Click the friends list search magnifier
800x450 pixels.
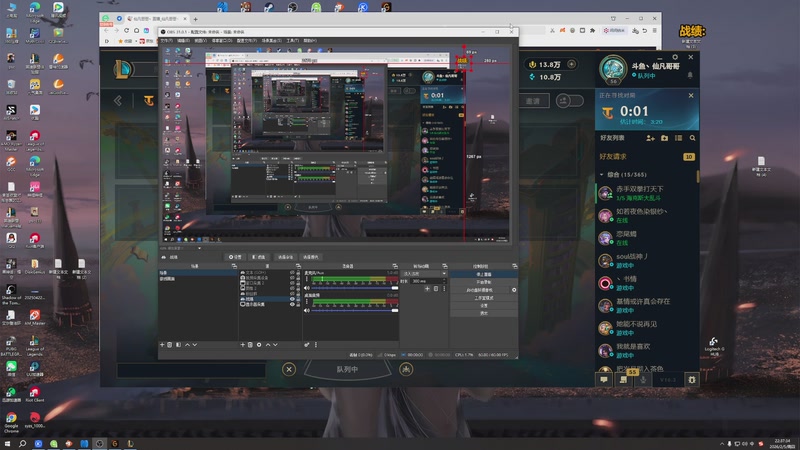coord(692,138)
